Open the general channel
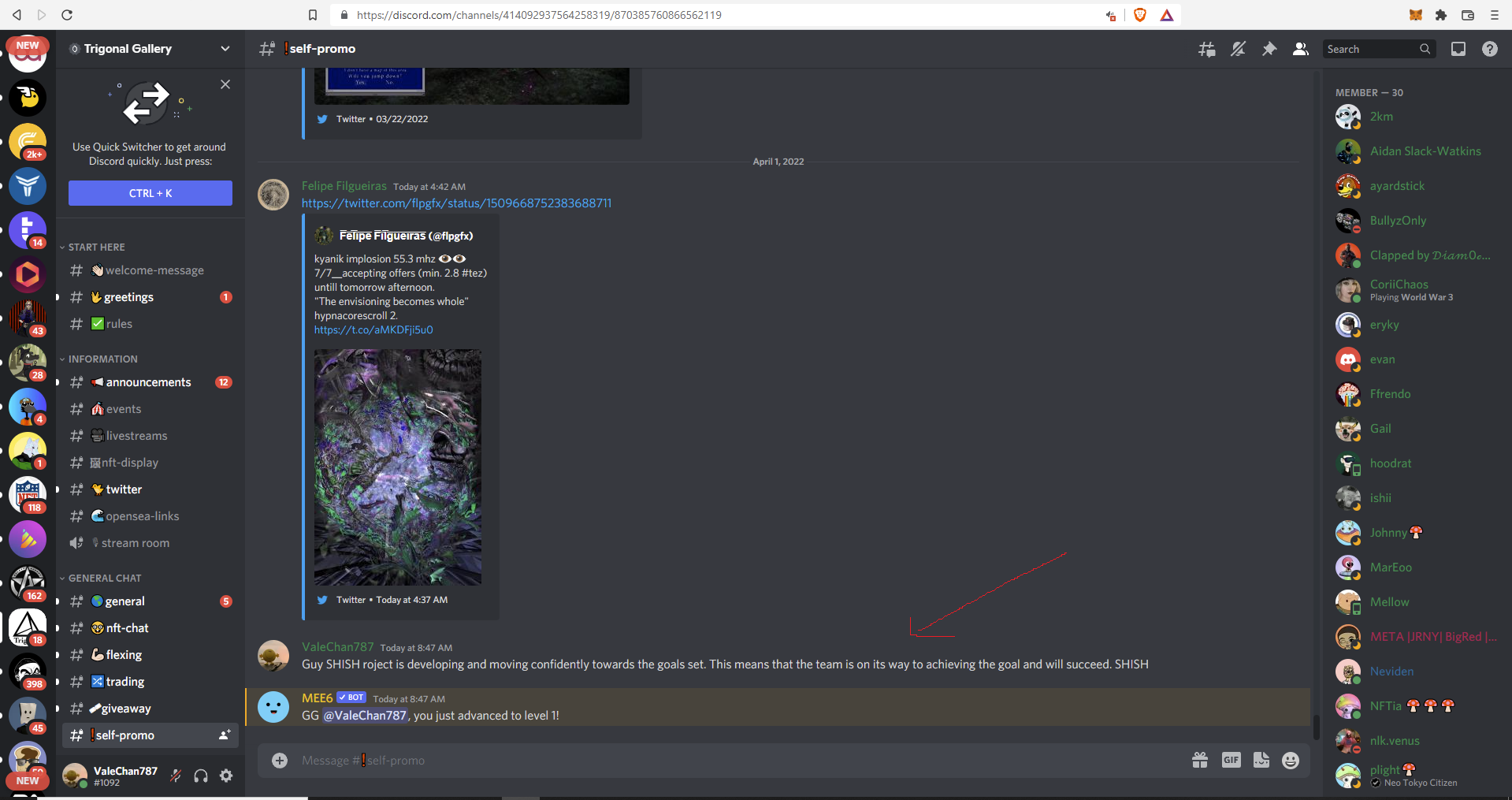This screenshot has height=800, width=1512. (150, 601)
